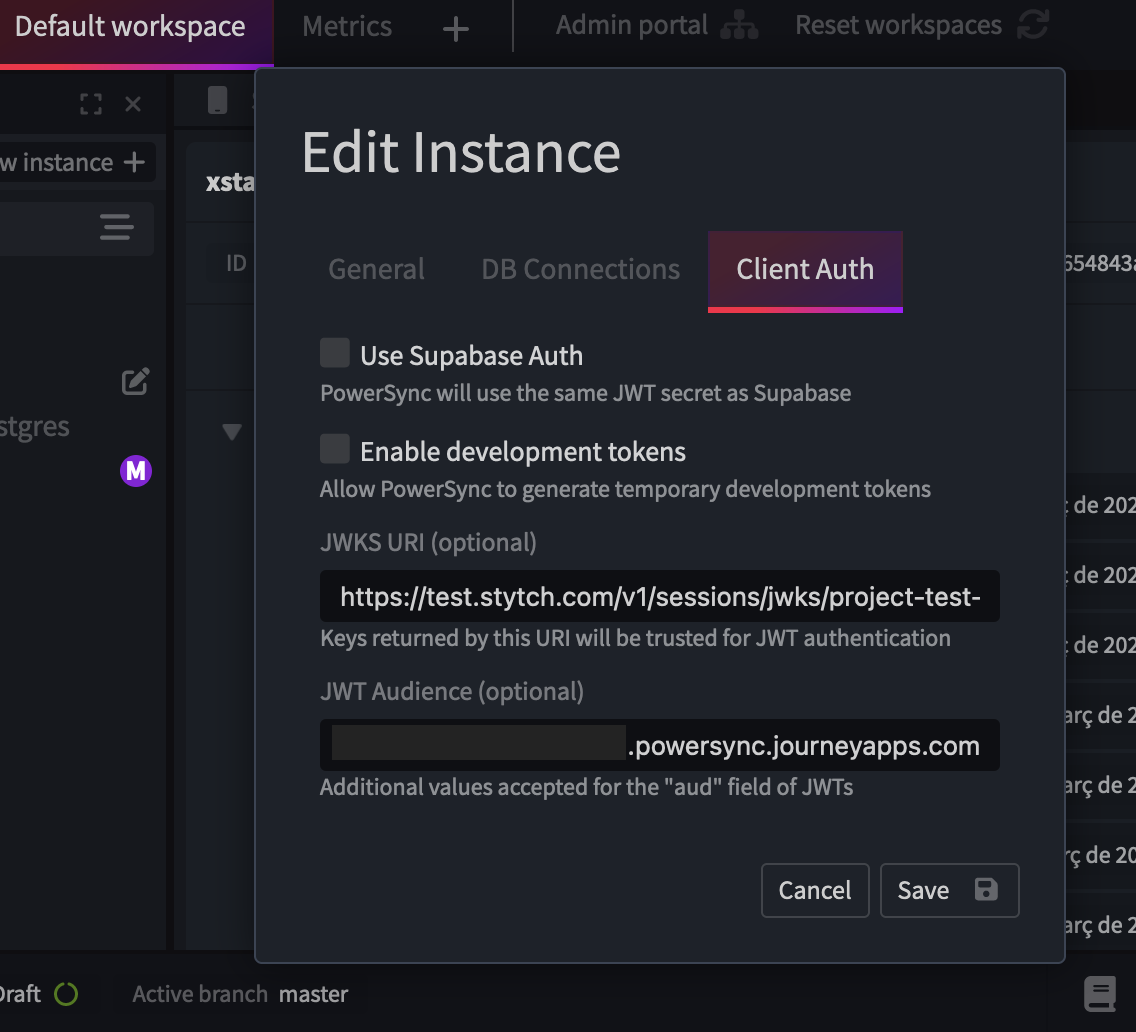Check Enable development tokens box
The width and height of the screenshot is (1136, 1032).
(x=335, y=449)
